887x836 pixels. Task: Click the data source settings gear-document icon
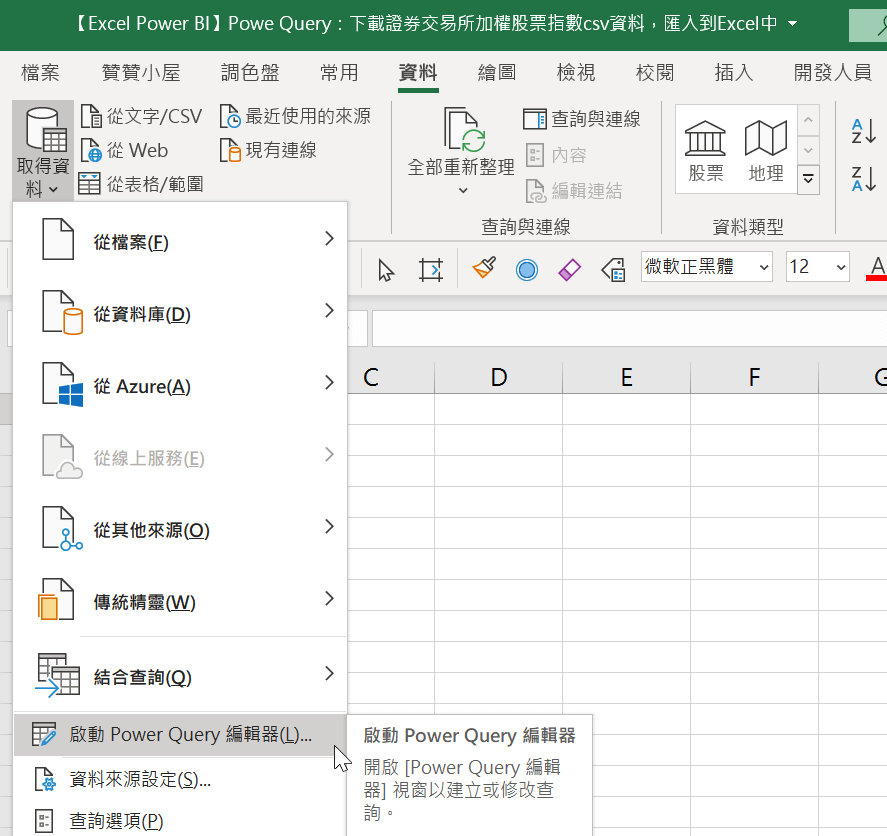(44, 779)
